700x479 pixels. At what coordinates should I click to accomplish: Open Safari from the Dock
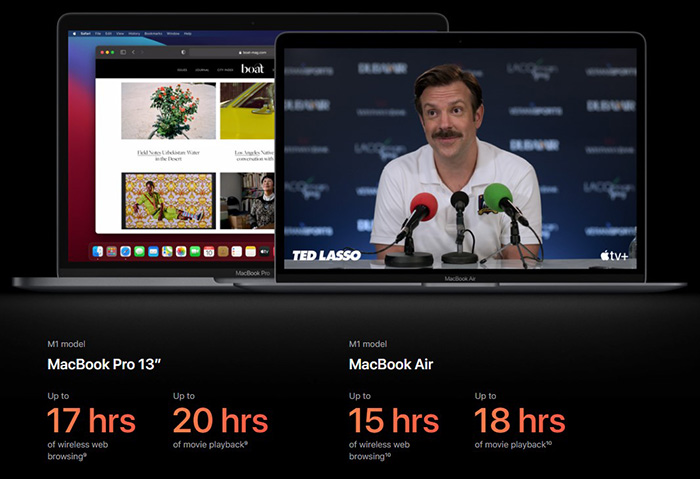click(125, 251)
